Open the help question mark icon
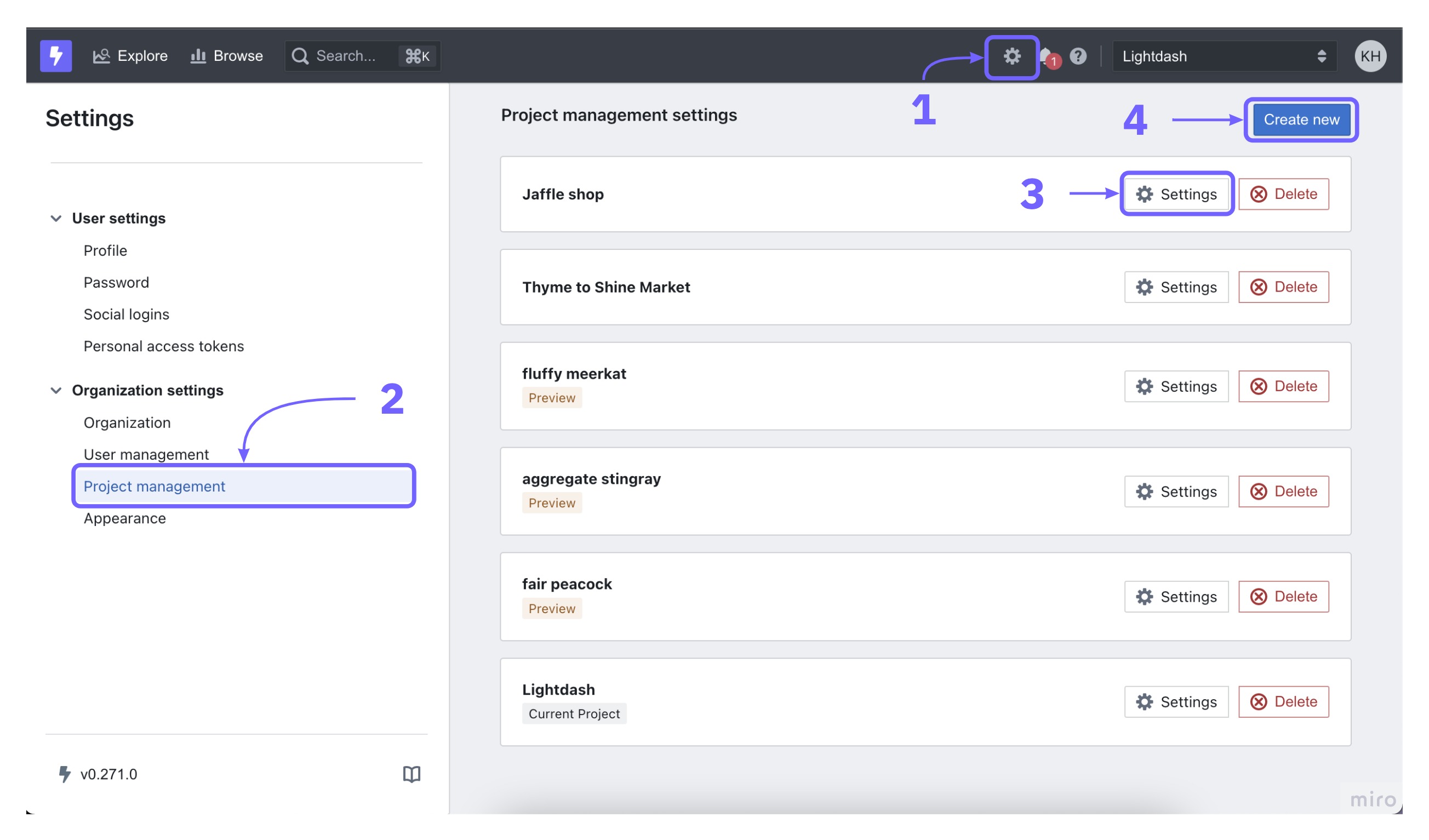 coord(1077,56)
